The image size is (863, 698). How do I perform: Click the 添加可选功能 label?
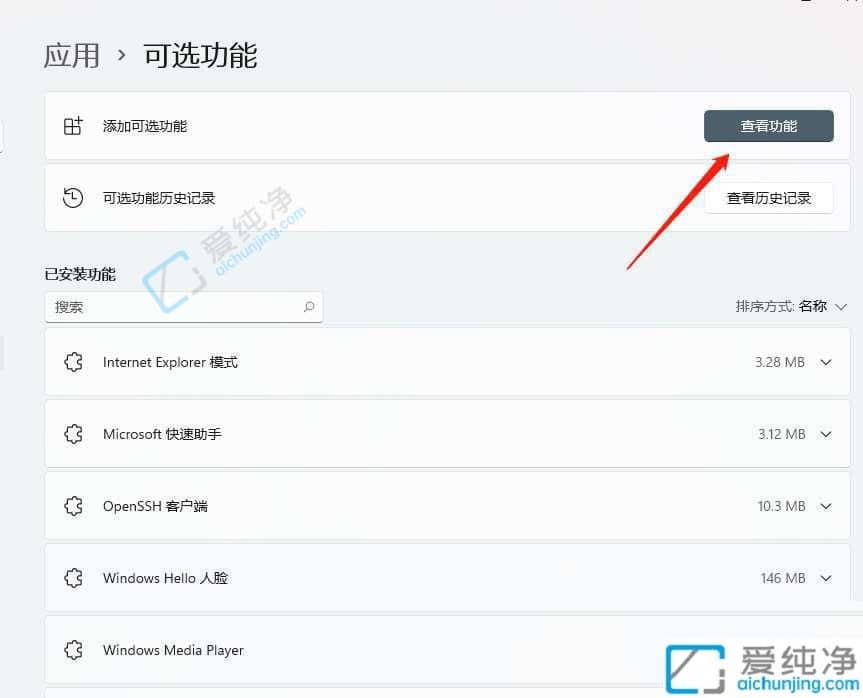(x=145, y=126)
